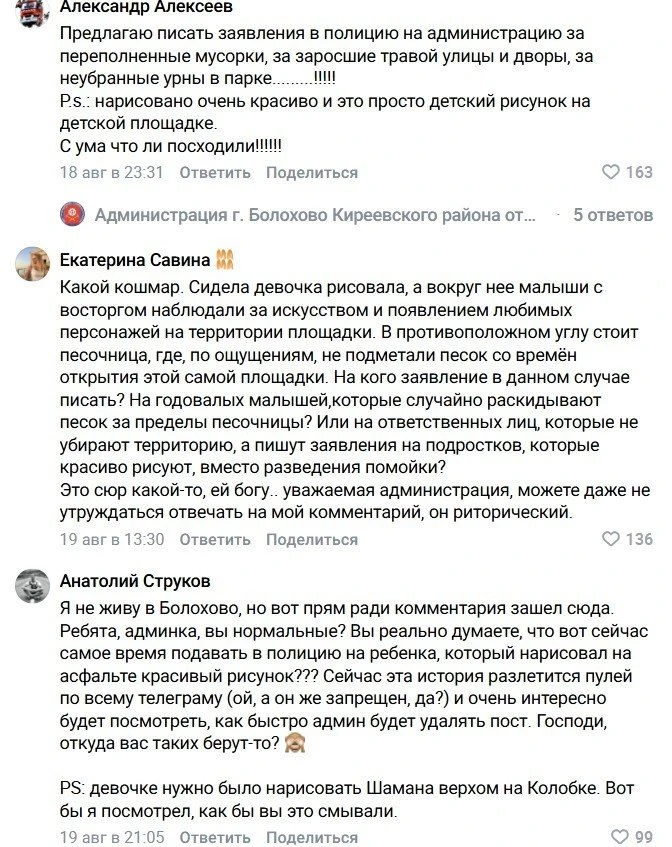
Task: Click the monkey emoji in Струков's comment
Action: [295, 743]
